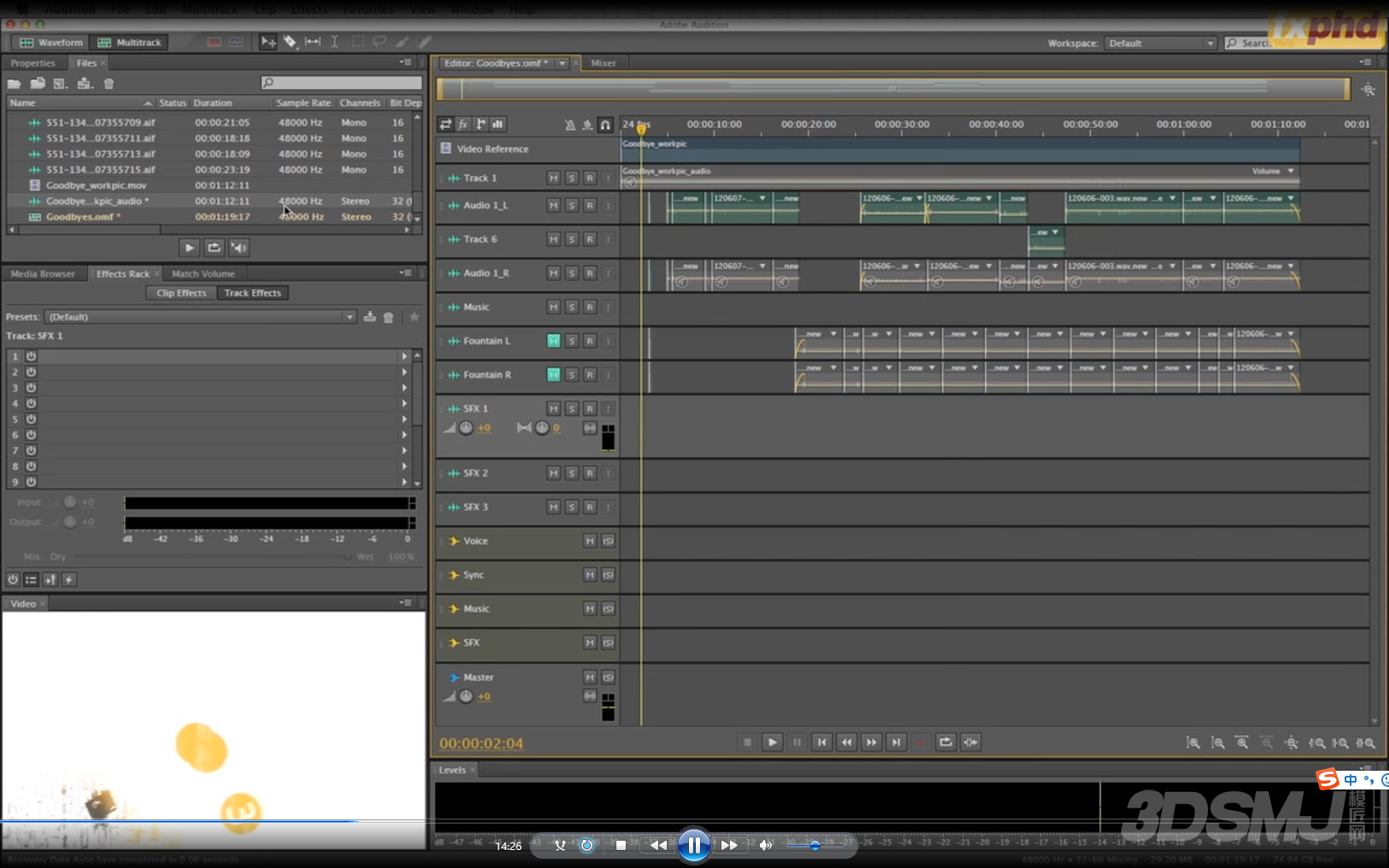1389x868 pixels.
Task: Click the Track Effects button
Action: click(253, 293)
